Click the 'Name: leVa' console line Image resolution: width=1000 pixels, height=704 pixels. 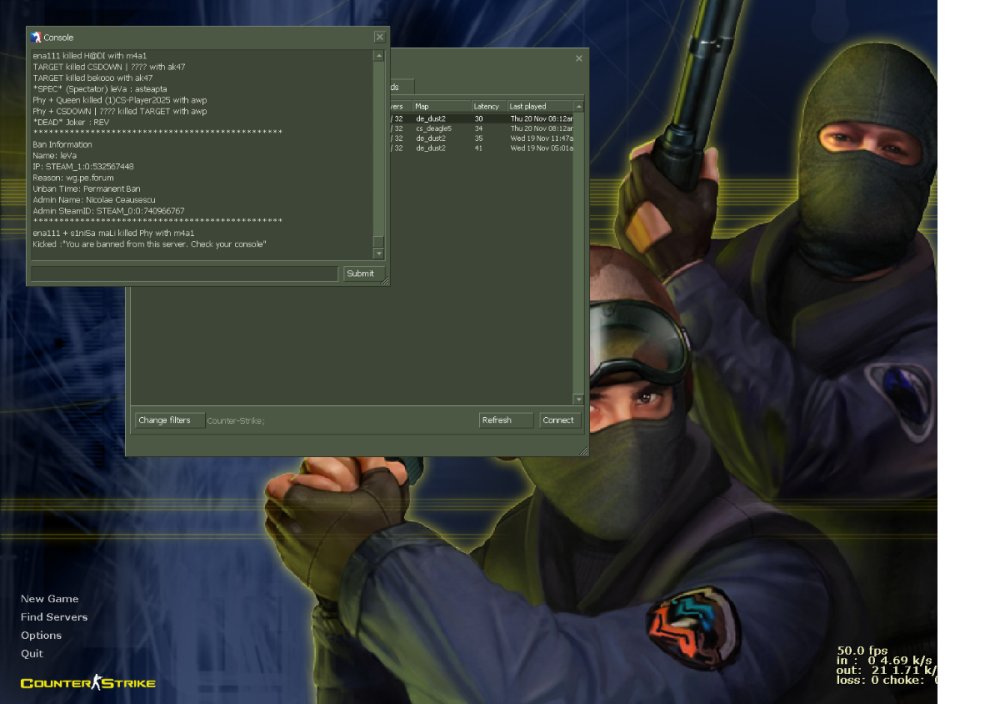click(x=54, y=156)
